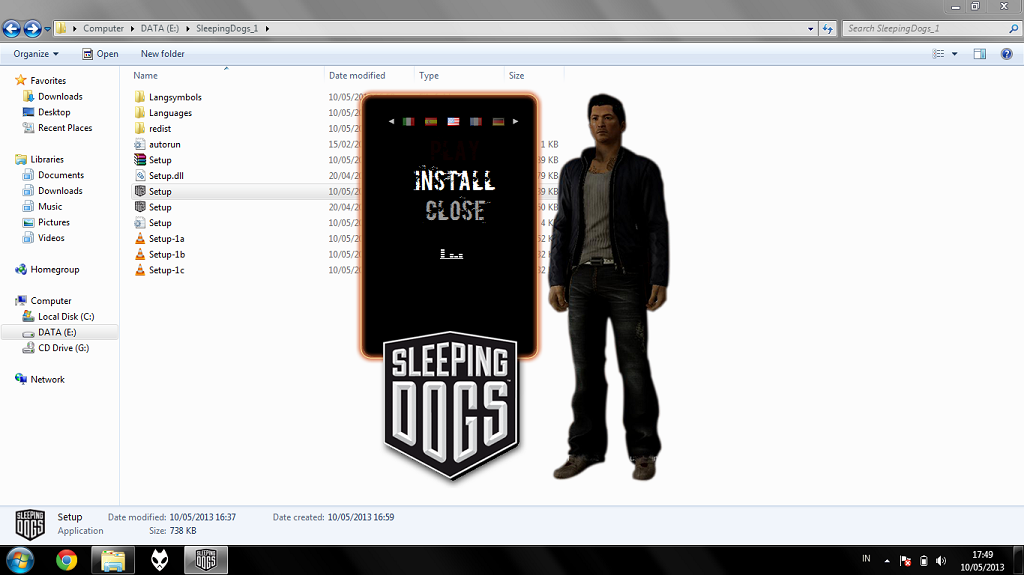Change your view icon in toolbar
This screenshot has width=1024, height=575.
pyautogui.click(x=938, y=54)
